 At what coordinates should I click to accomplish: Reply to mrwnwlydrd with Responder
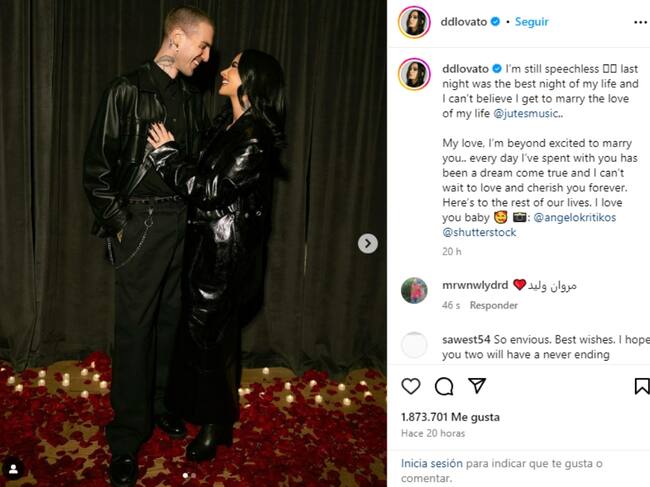click(x=494, y=305)
